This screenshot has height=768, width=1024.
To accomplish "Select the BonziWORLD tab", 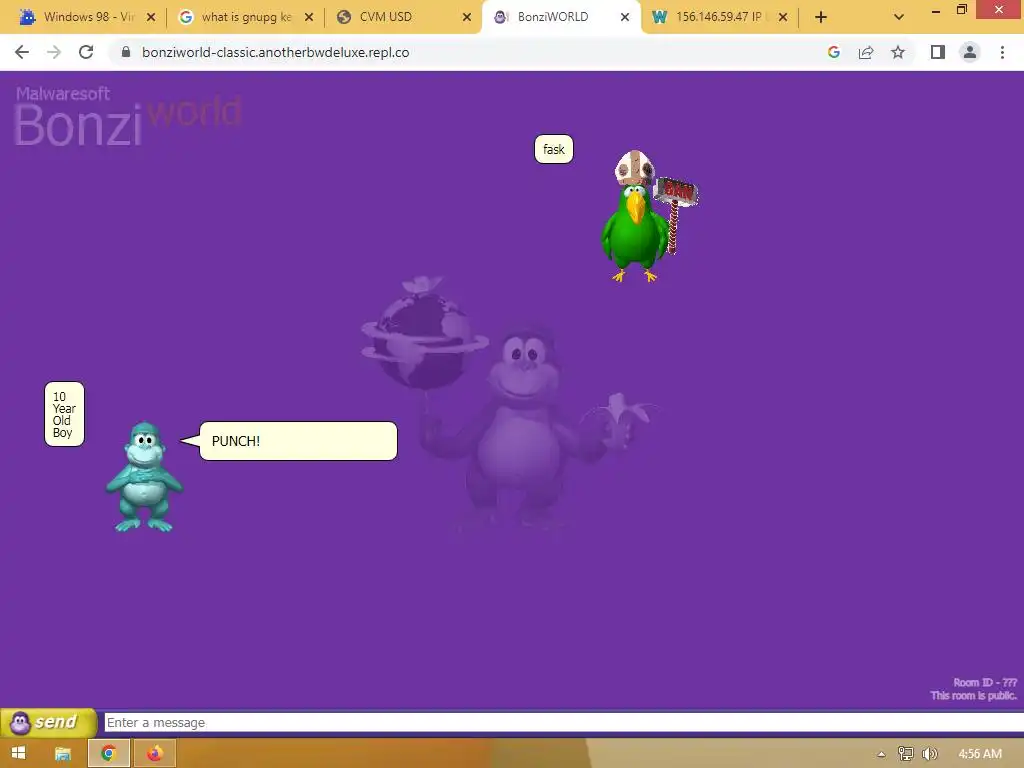I will click(562, 17).
